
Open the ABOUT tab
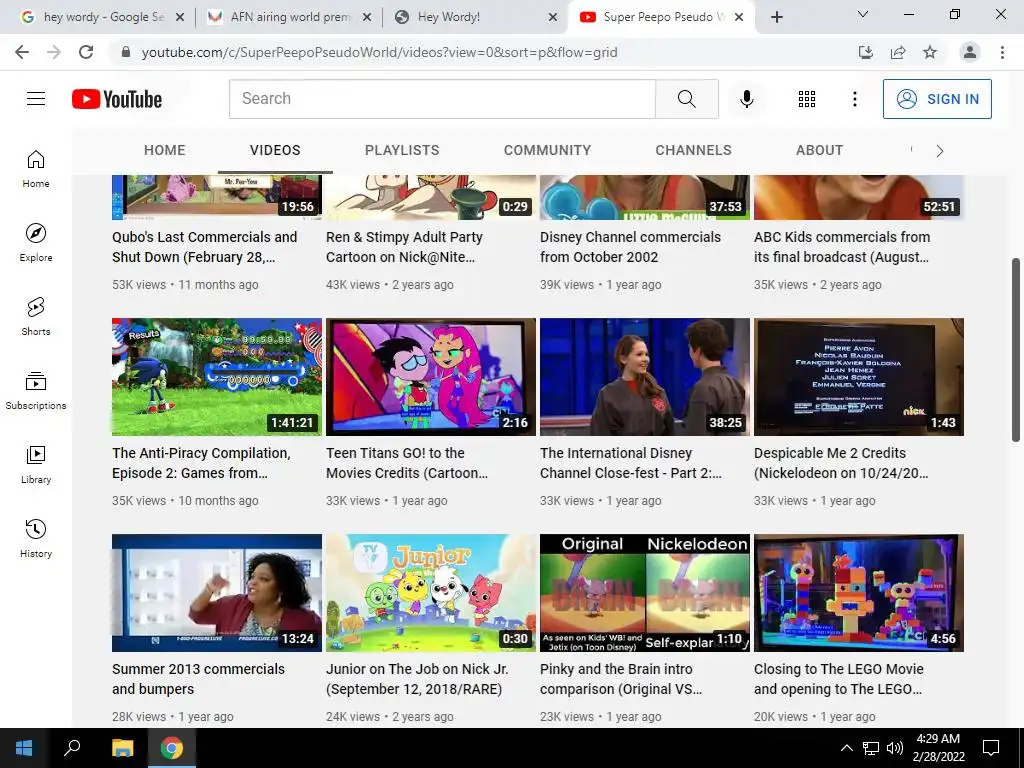pyautogui.click(x=820, y=150)
